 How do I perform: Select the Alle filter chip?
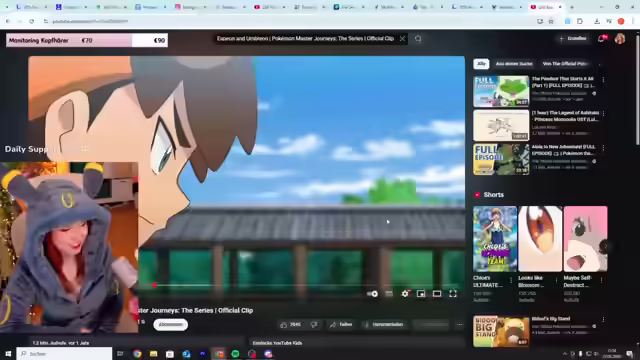481,64
